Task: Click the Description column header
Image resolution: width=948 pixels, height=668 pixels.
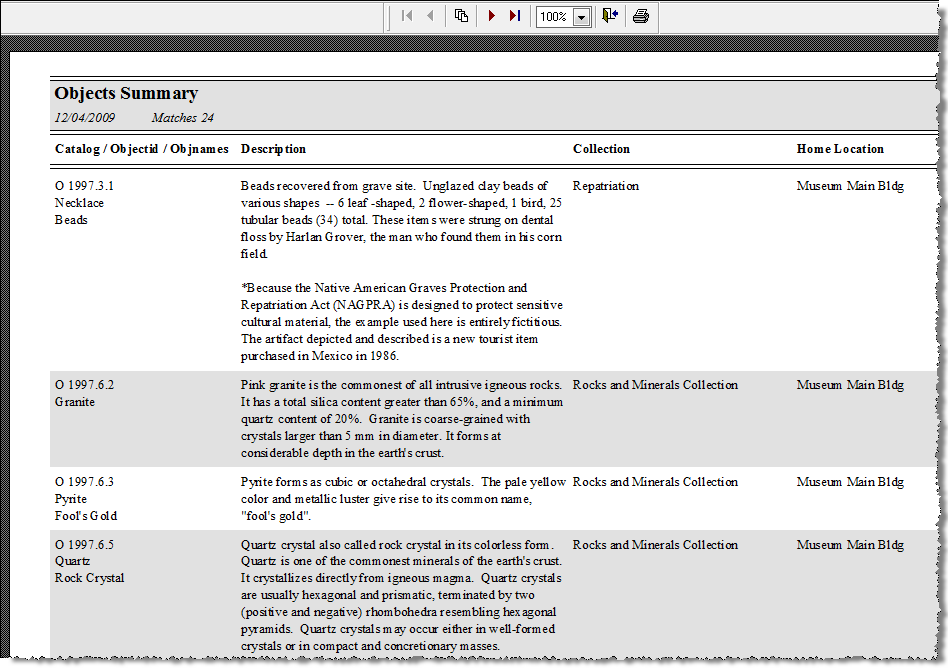Action: (x=273, y=149)
